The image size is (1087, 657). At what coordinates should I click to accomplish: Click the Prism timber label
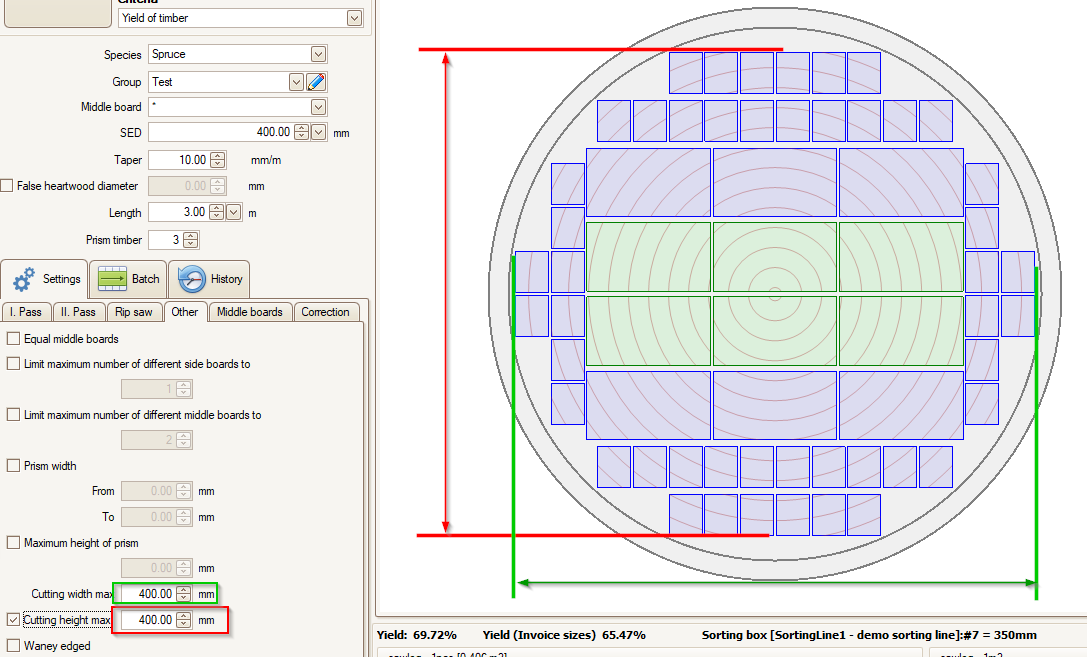114,240
